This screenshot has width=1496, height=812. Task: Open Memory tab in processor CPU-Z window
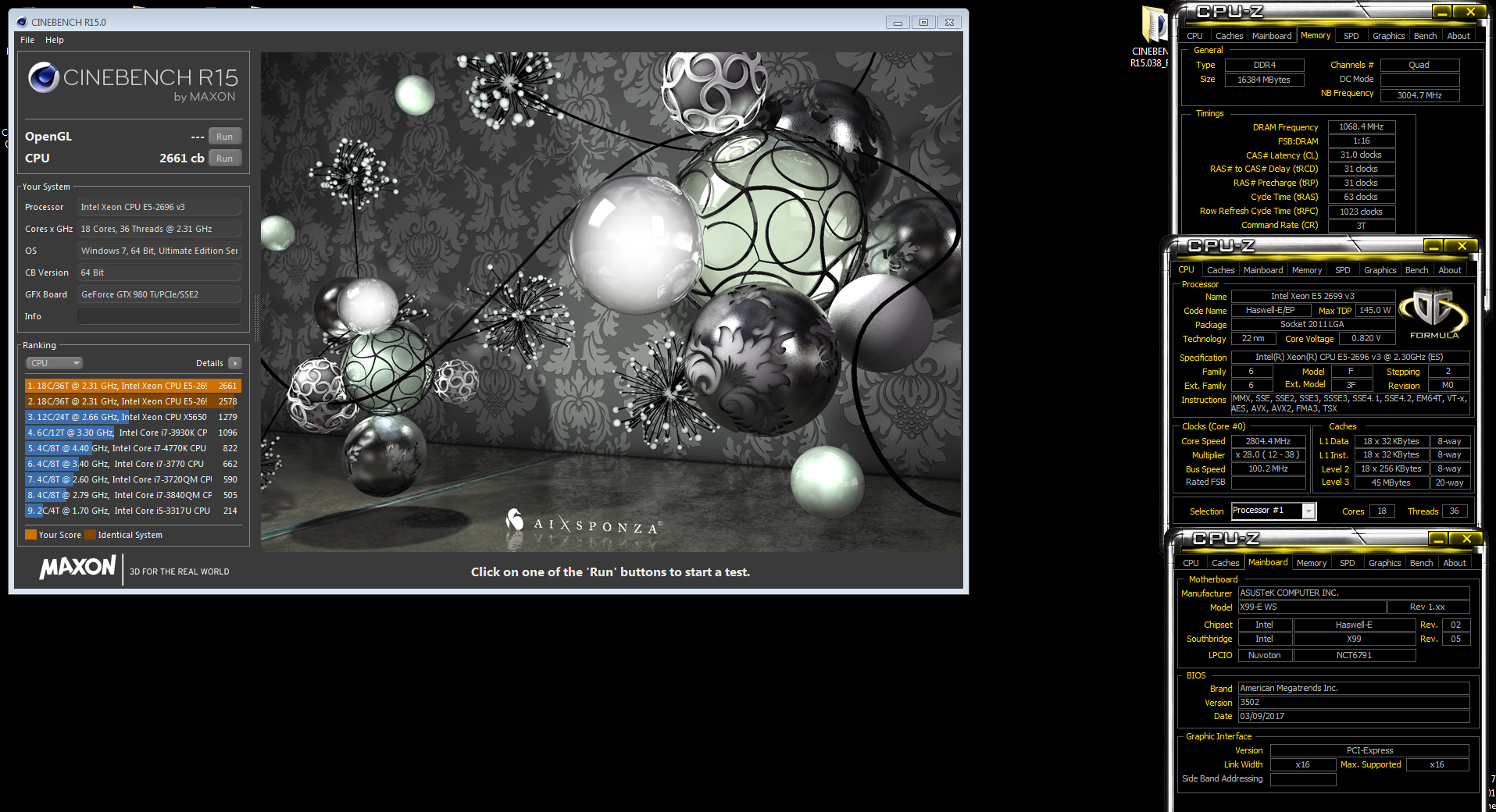[x=1307, y=270]
